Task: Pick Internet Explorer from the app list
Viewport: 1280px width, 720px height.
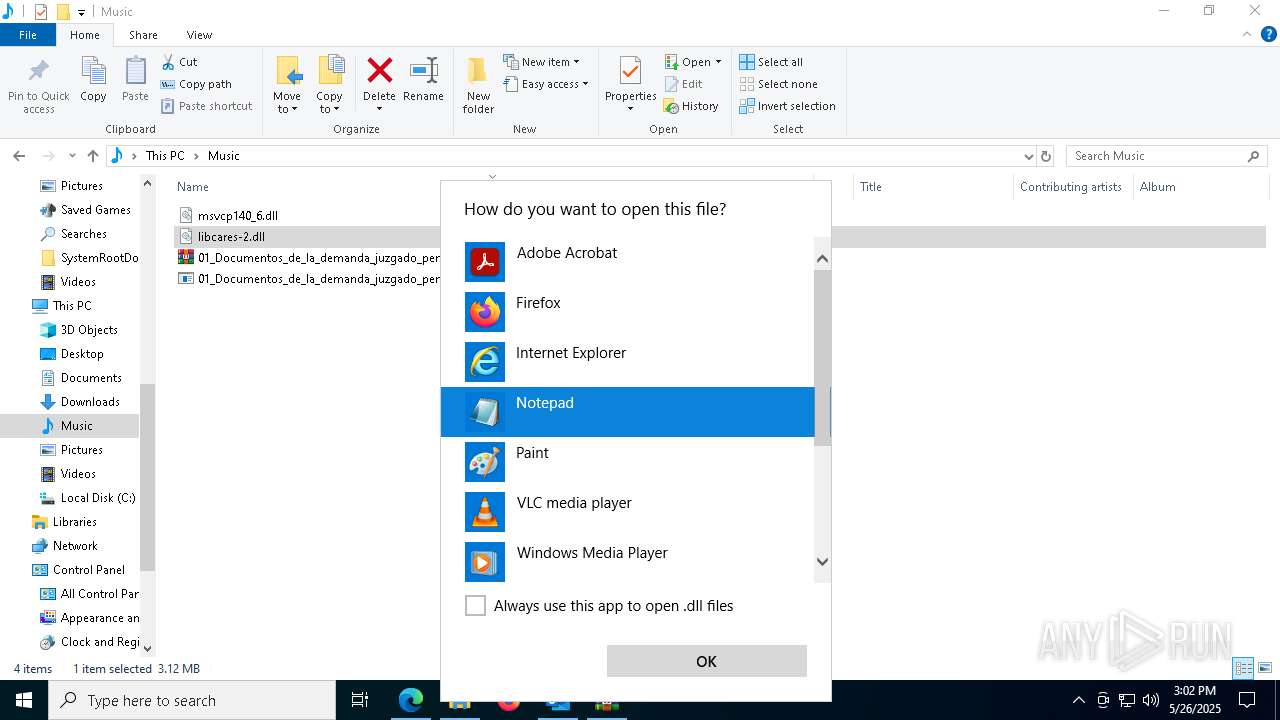Action: (628, 362)
